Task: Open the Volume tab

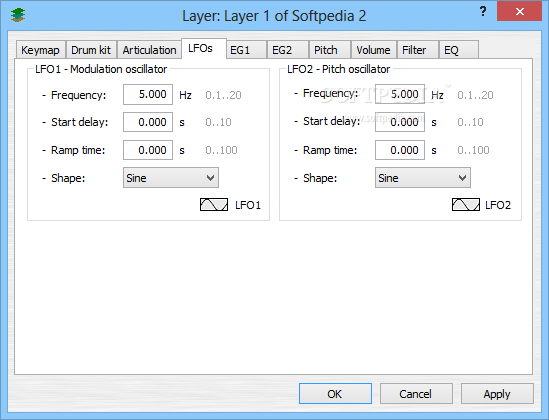Action: click(x=374, y=50)
